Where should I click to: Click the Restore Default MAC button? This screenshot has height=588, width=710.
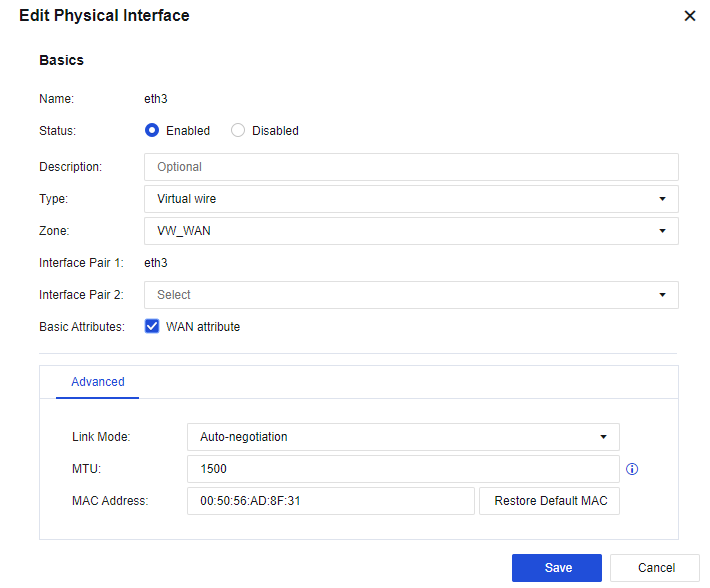pos(550,501)
